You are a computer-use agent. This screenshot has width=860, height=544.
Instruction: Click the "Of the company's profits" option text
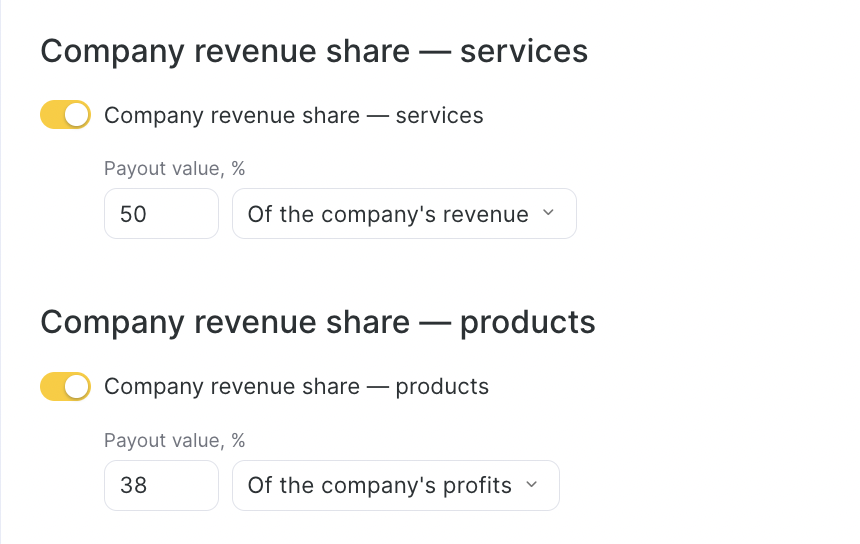[380, 486]
